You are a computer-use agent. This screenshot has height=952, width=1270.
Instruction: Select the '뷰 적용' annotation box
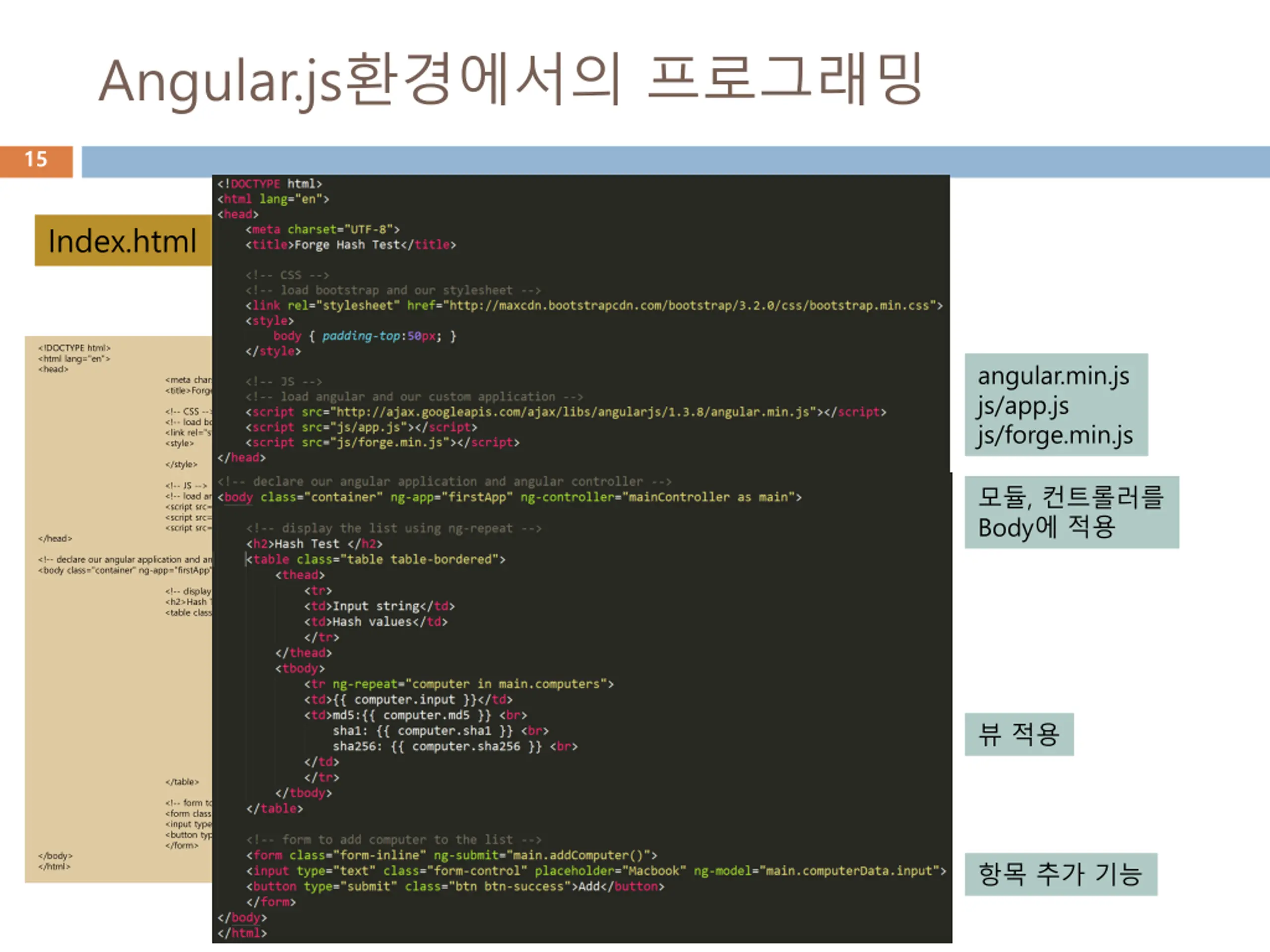click(1018, 734)
